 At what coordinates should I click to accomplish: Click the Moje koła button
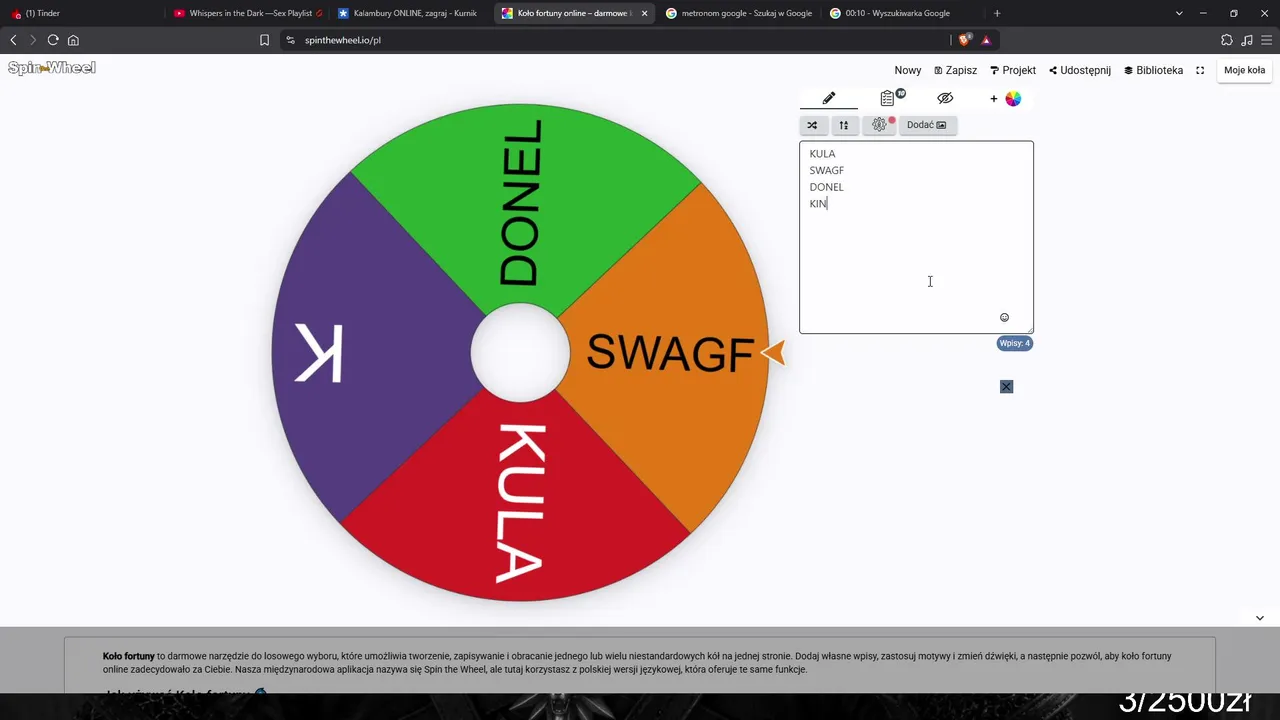click(1244, 70)
